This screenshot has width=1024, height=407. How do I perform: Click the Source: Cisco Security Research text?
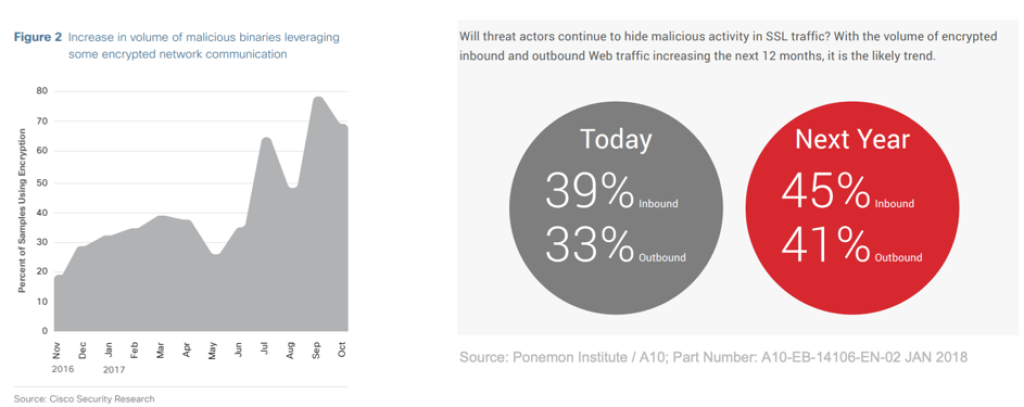pyautogui.click(x=84, y=398)
